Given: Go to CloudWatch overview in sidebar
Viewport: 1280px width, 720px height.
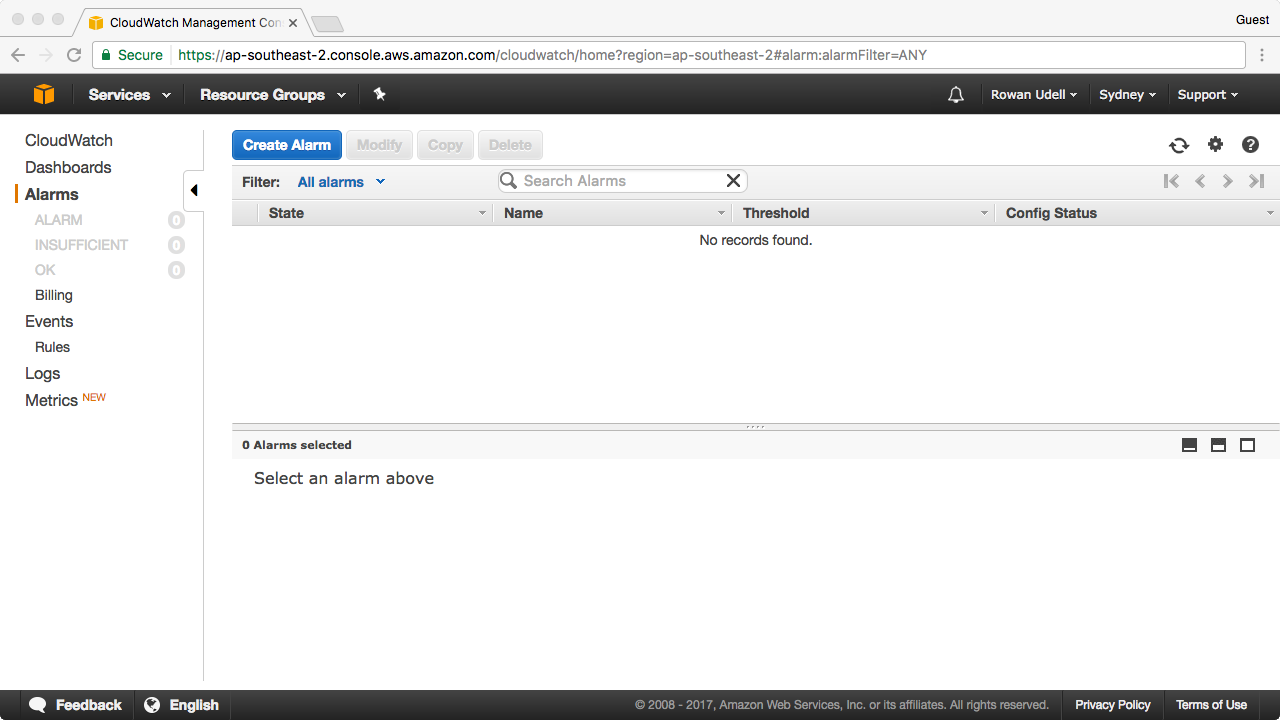Looking at the screenshot, I should 69,141.
